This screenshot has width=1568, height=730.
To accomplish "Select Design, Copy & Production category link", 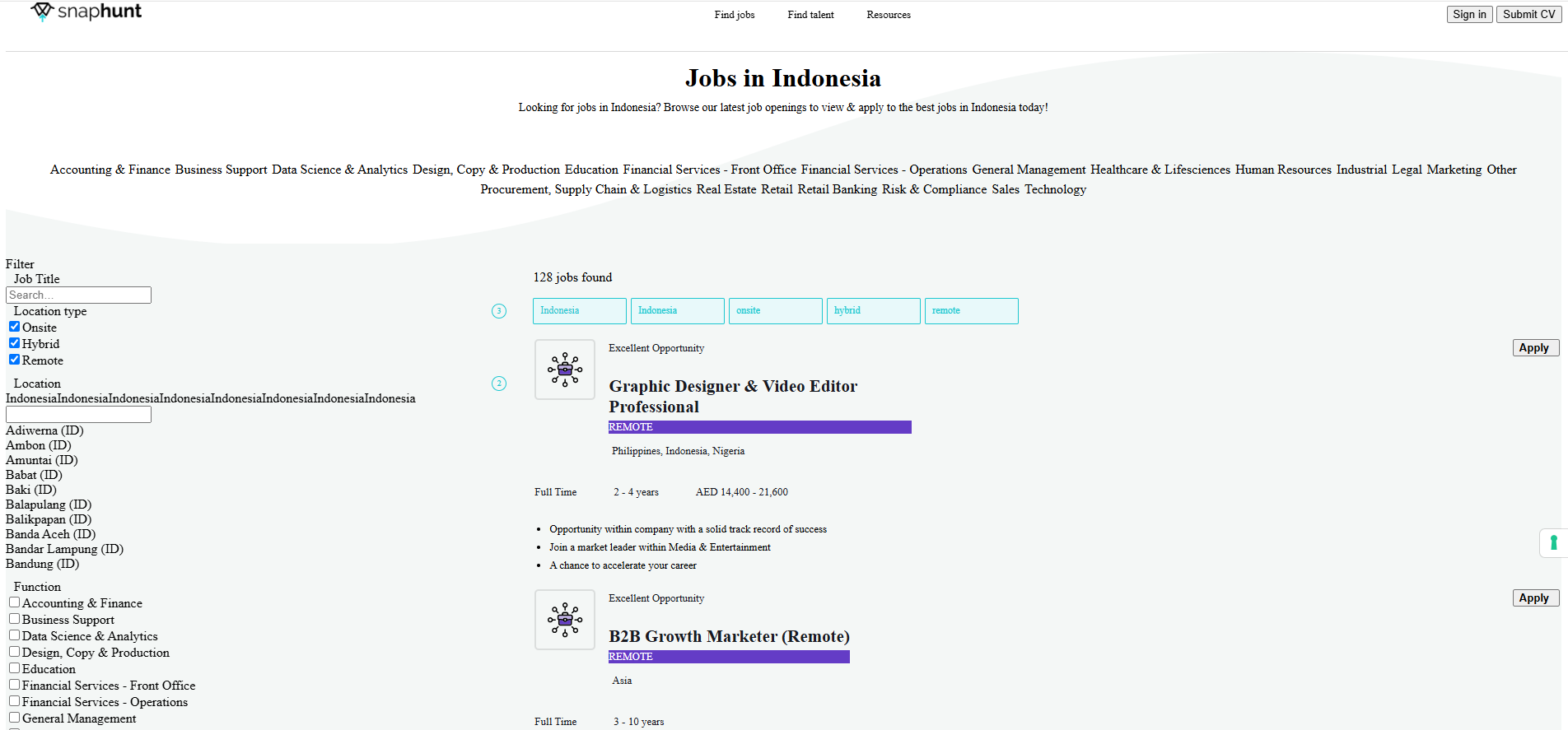I will 486,170.
